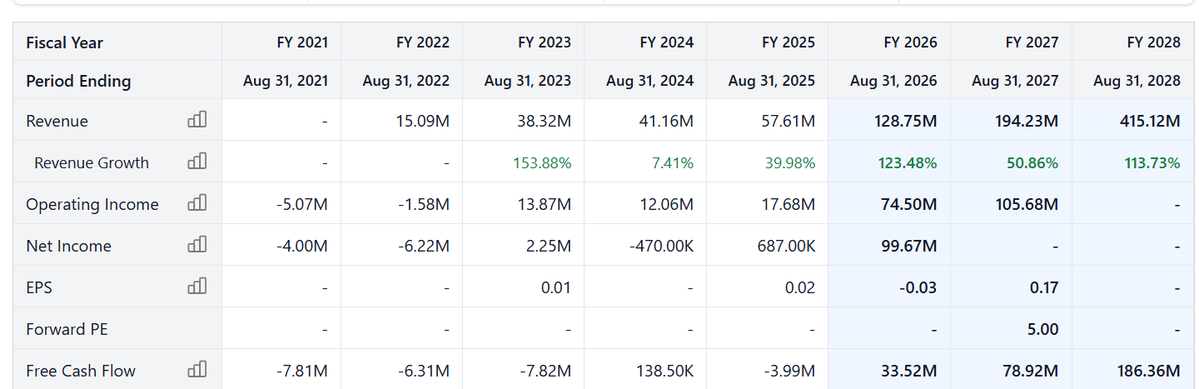
Task: Click revenue value 38.32M
Action: (x=544, y=121)
